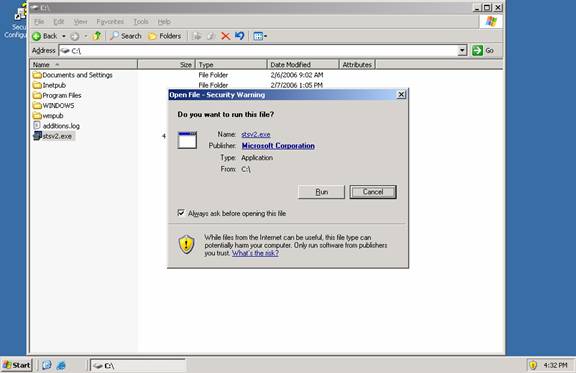Click the Move To toolbar icon
The width and height of the screenshot is (576, 373).
pyautogui.click(x=197, y=36)
